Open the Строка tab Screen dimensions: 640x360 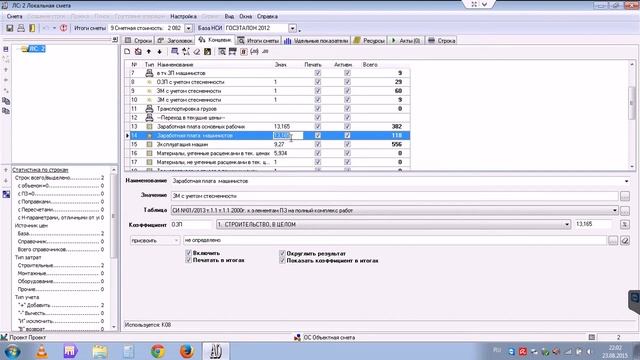[x=442, y=40]
